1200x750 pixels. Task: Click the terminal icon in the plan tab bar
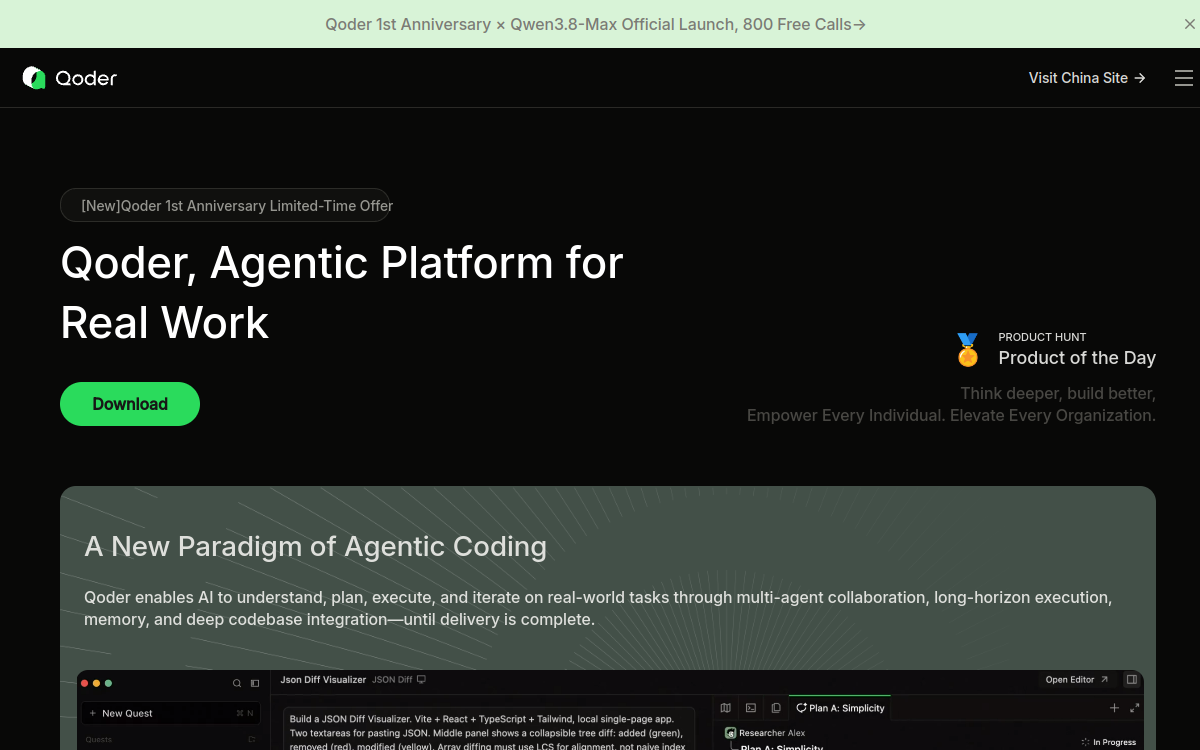[751, 708]
